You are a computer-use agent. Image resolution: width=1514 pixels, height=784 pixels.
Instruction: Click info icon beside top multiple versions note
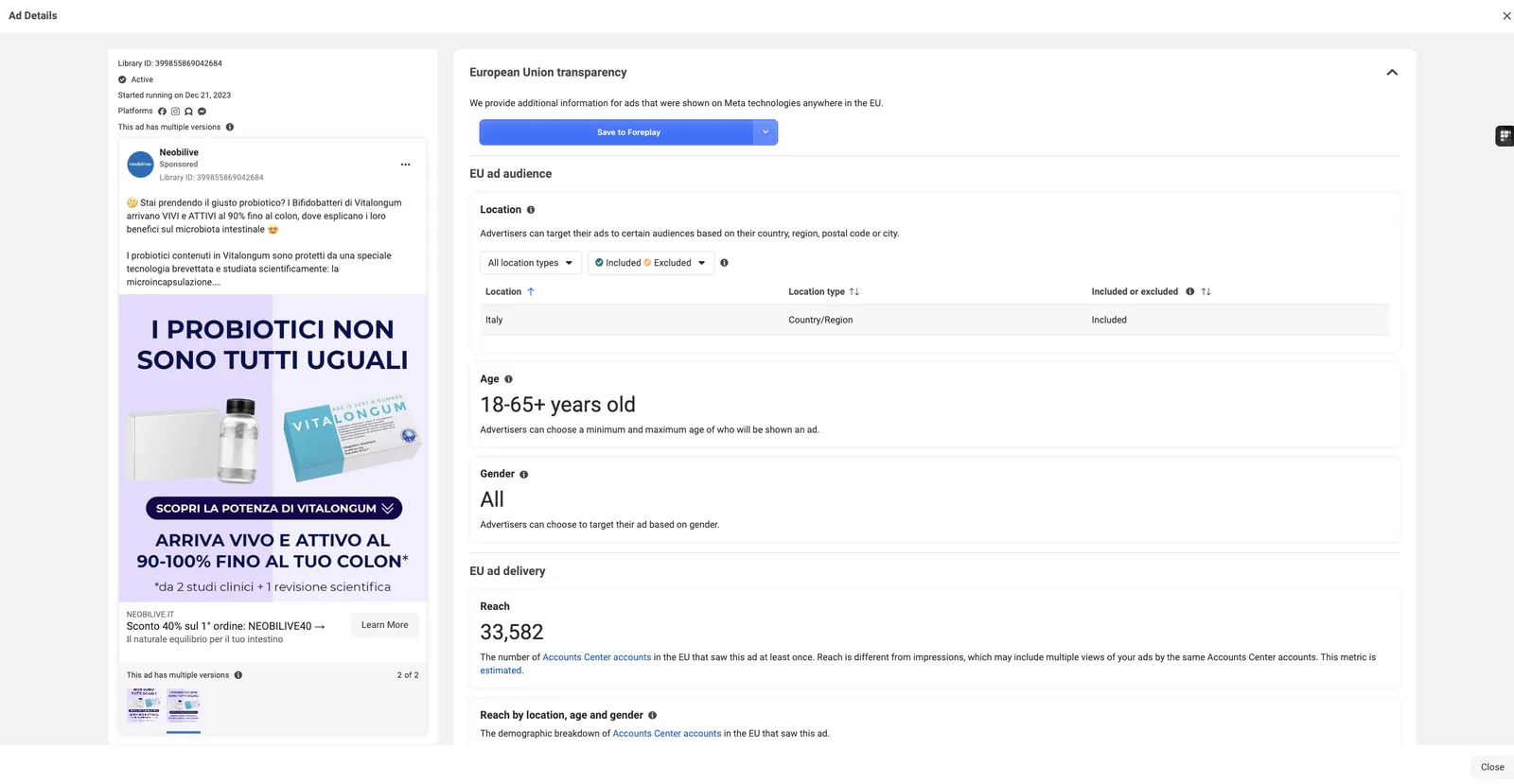[230, 127]
